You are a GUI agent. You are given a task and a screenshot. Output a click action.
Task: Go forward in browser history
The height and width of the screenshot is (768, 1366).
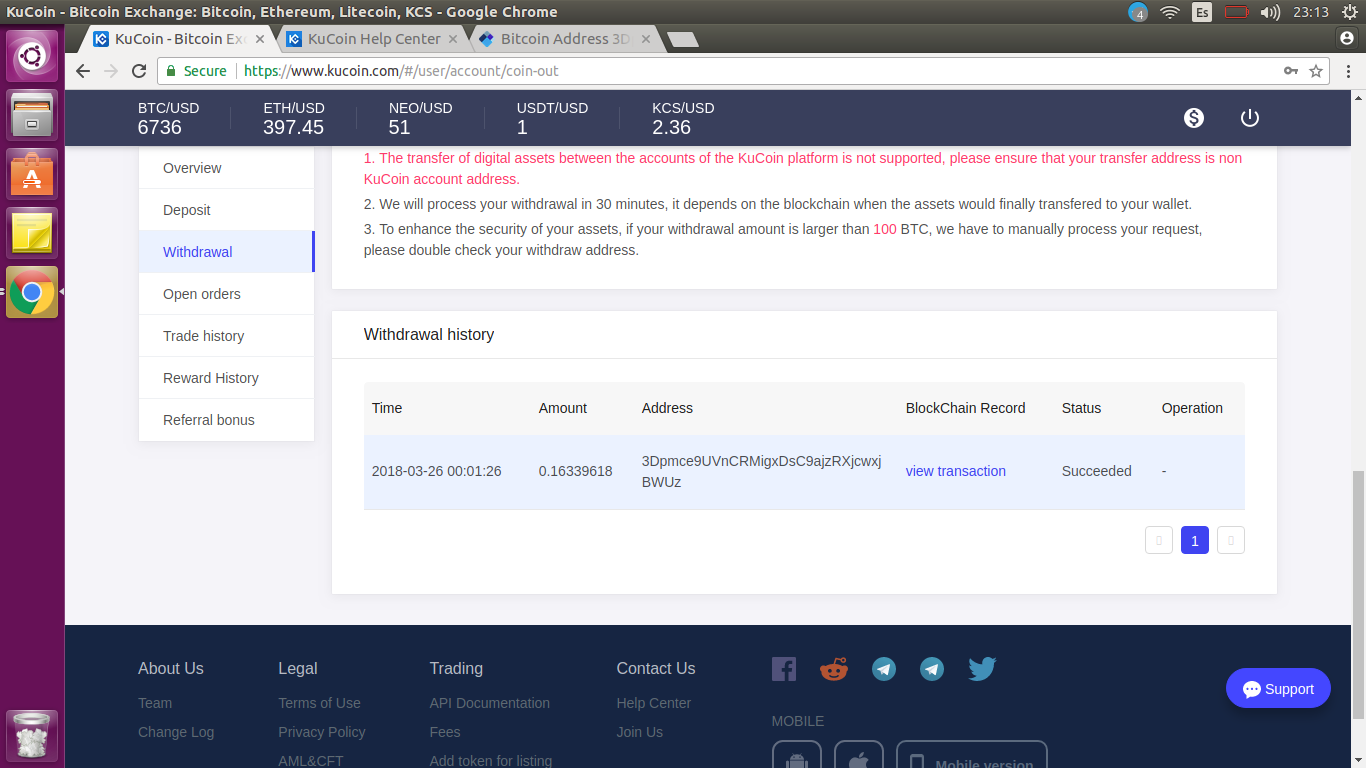click(111, 71)
